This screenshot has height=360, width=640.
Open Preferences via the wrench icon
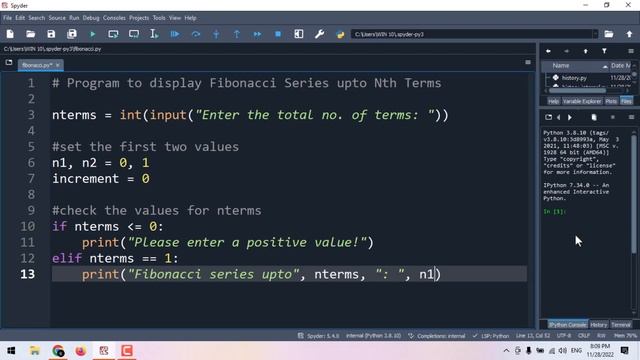click(x=320, y=34)
